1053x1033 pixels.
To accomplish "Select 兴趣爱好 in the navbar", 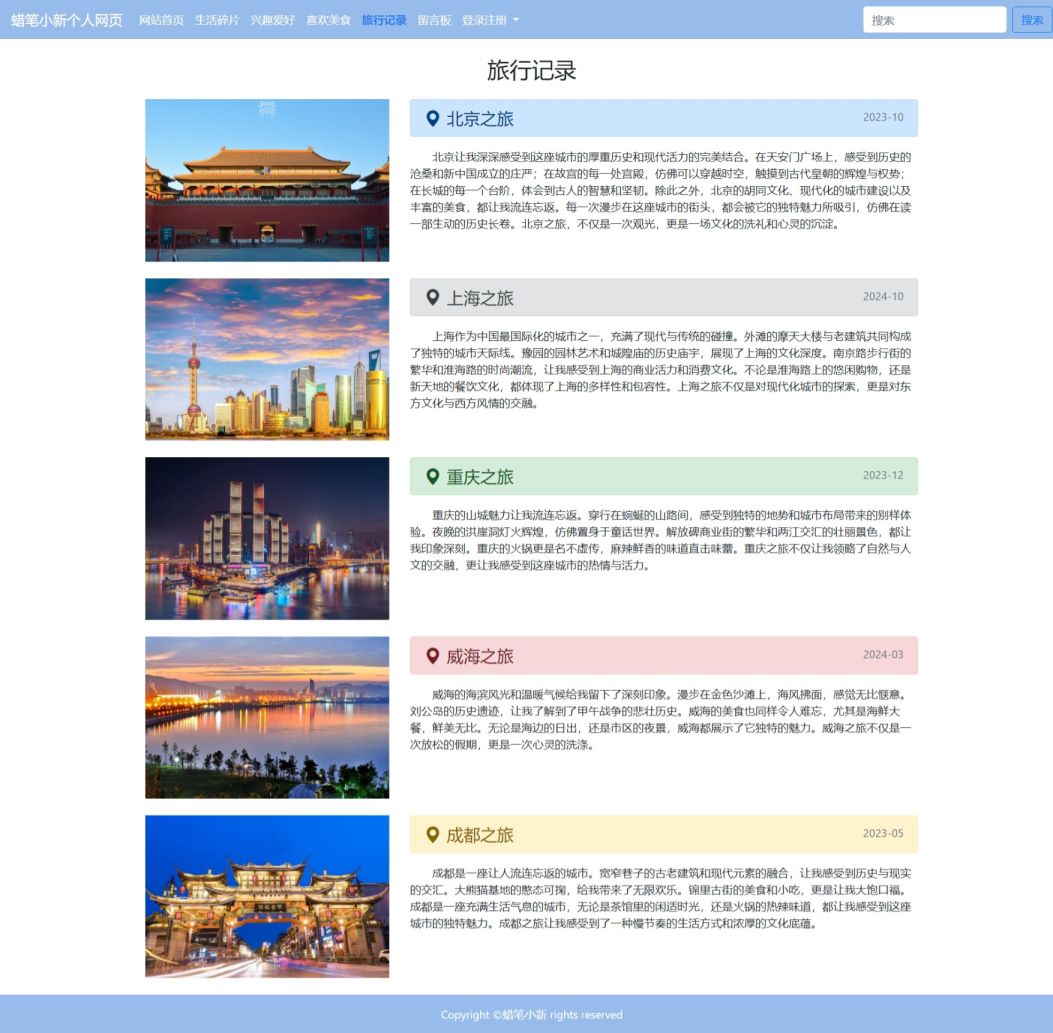I will point(272,20).
